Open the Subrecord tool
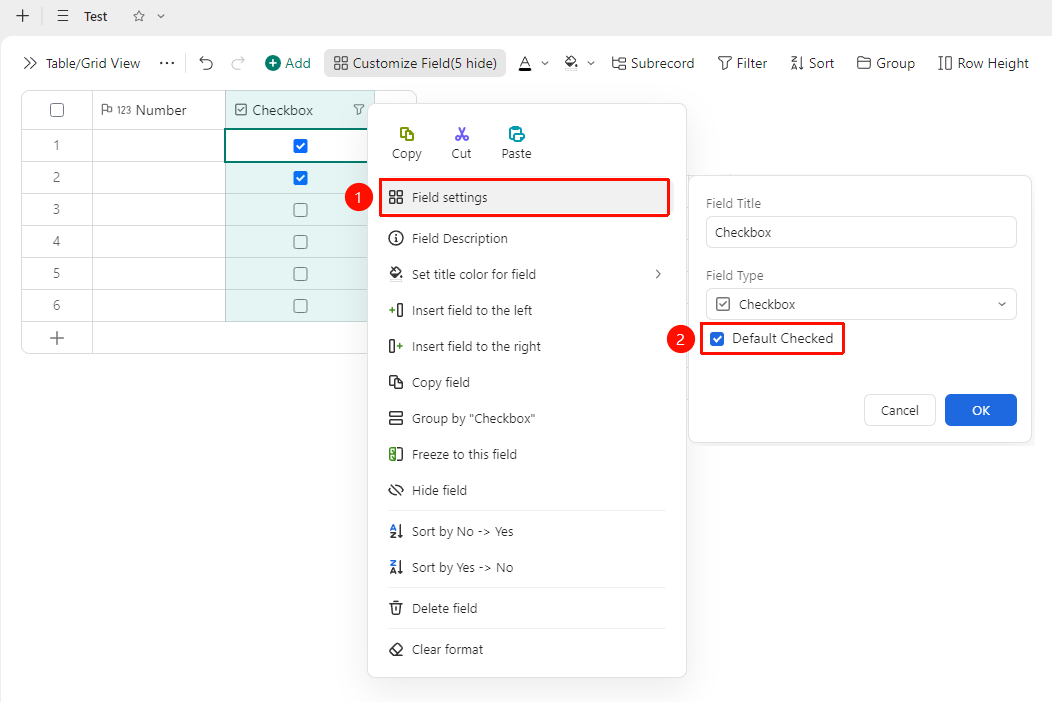1052x702 pixels. pos(653,63)
